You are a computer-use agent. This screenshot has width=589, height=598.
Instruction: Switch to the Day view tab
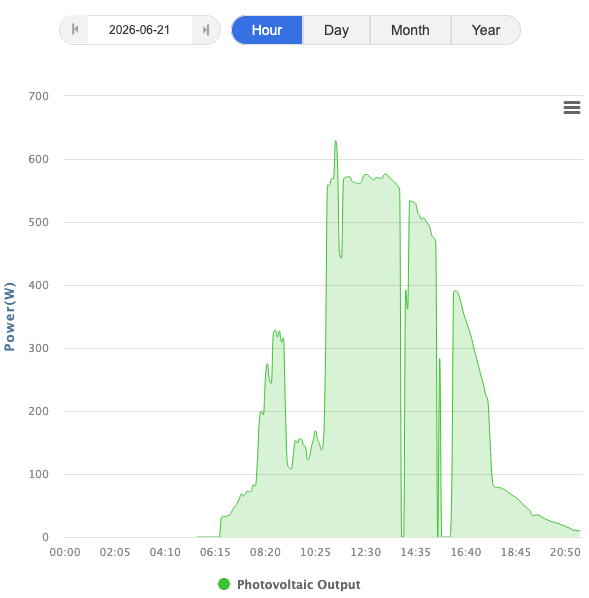point(336,30)
